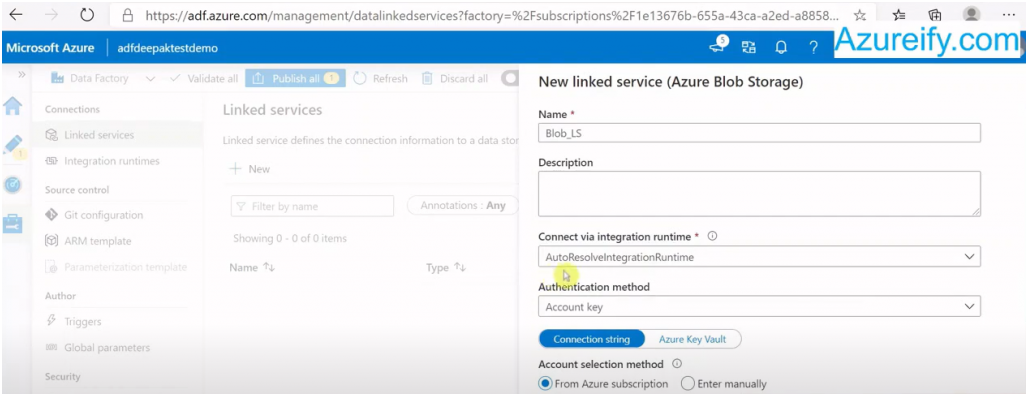Open the Data Factory dropdown in toolbar
The height and width of the screenshot is (396, 1028).
click(102, 79)
